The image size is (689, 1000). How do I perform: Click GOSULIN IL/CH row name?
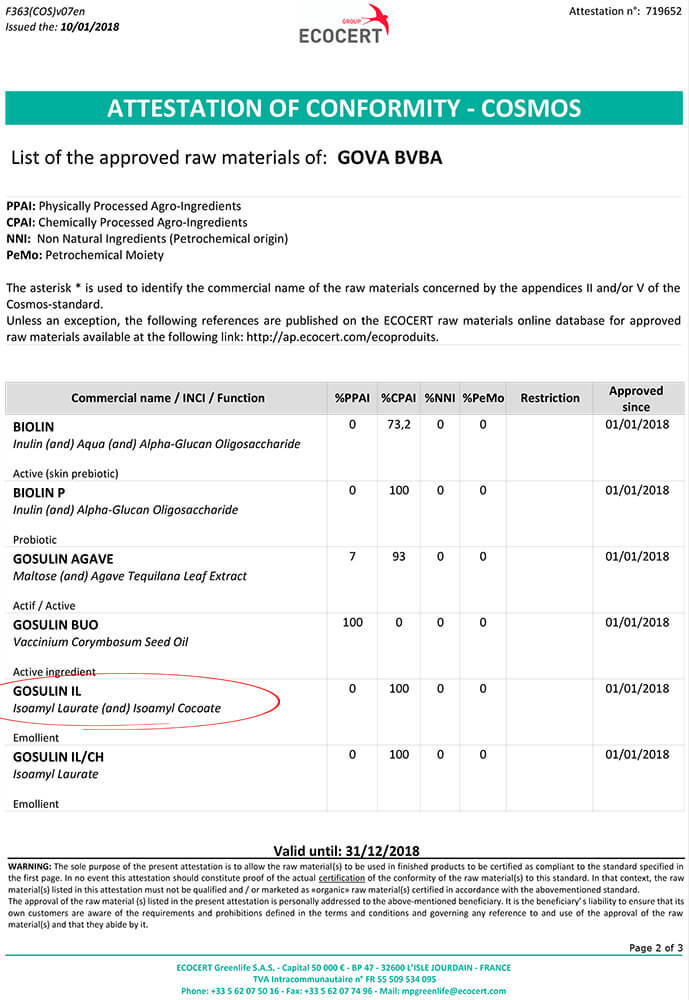point(58,757)
